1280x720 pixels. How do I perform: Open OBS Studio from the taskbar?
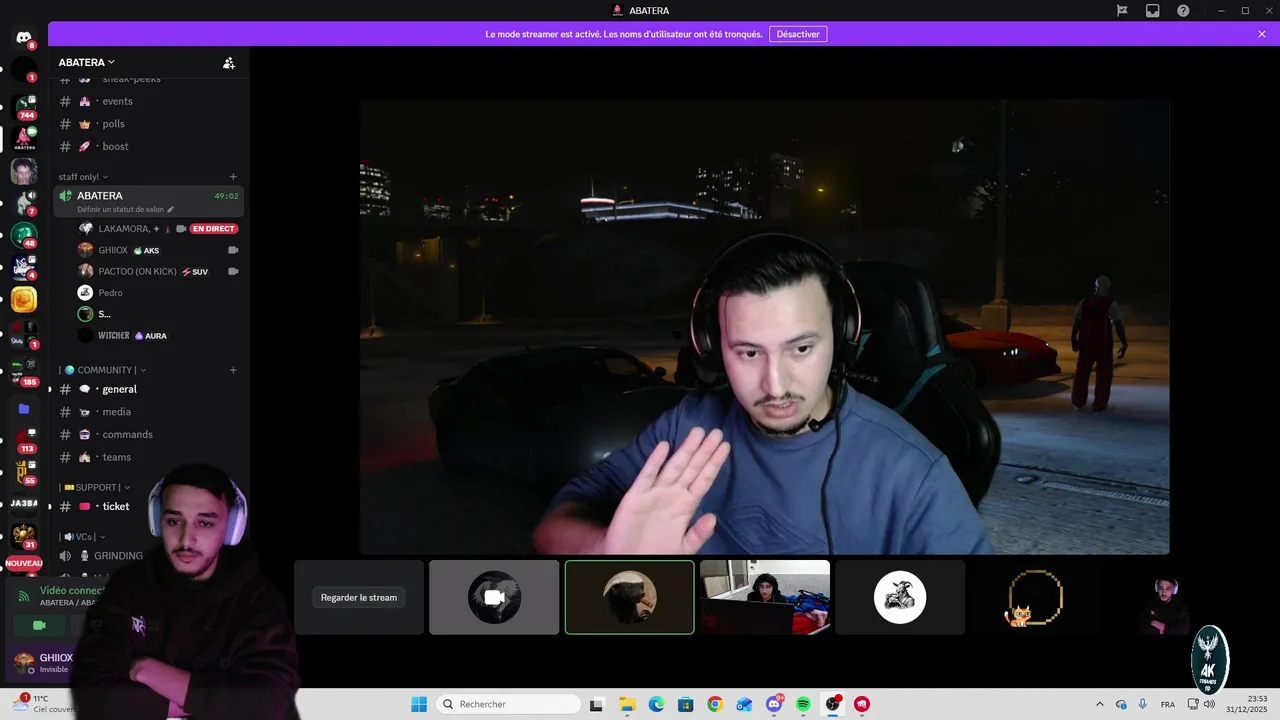tap(832, 704)
